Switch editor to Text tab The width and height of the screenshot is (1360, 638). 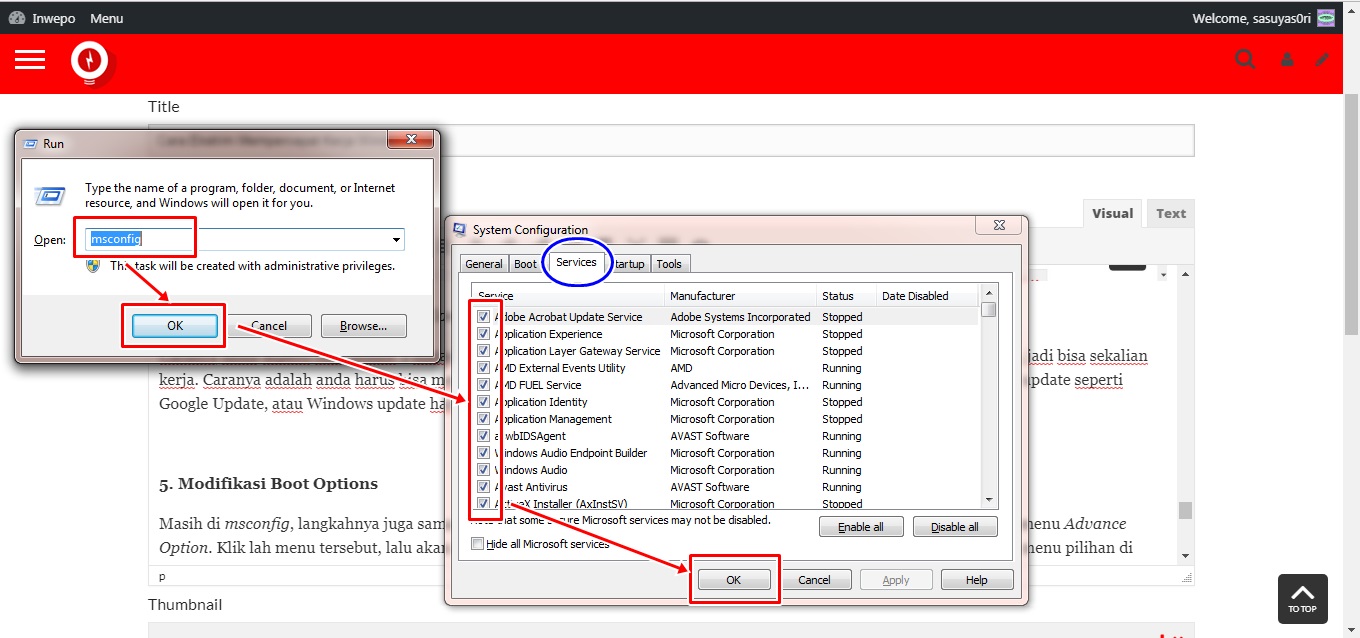1170,213
